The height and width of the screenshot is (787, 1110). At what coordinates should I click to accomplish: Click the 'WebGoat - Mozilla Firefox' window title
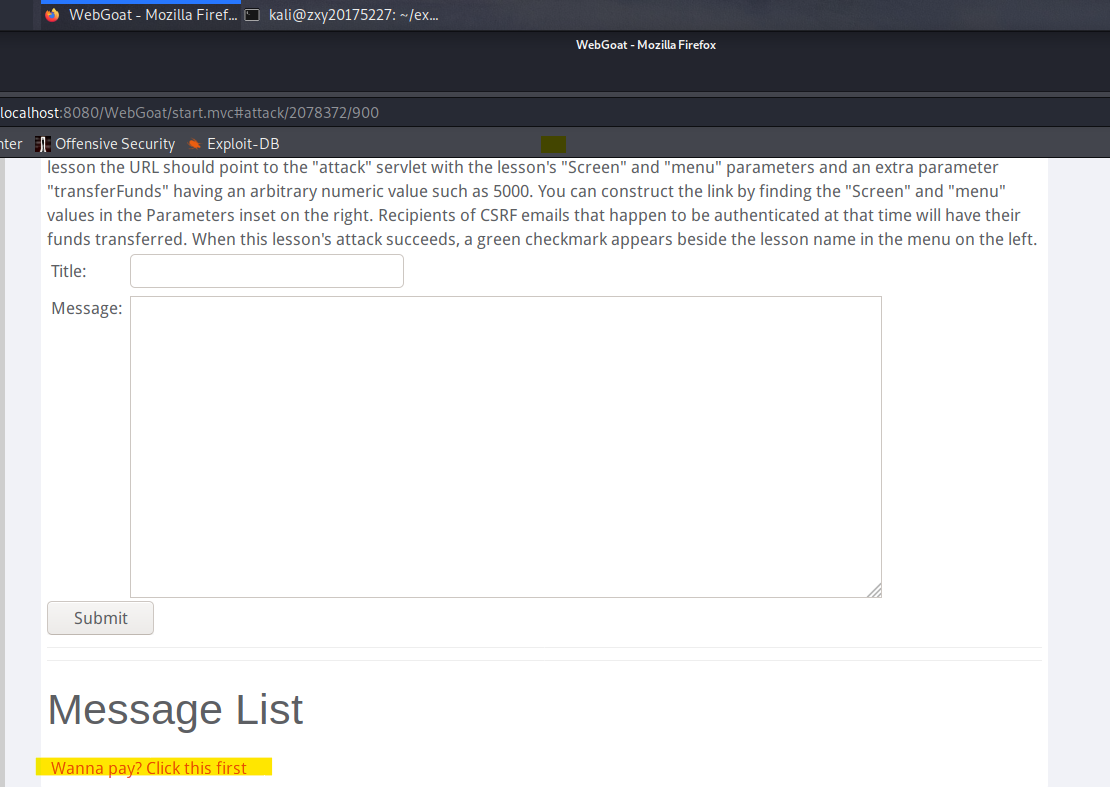pyautogui.click(x=646, y=45)
